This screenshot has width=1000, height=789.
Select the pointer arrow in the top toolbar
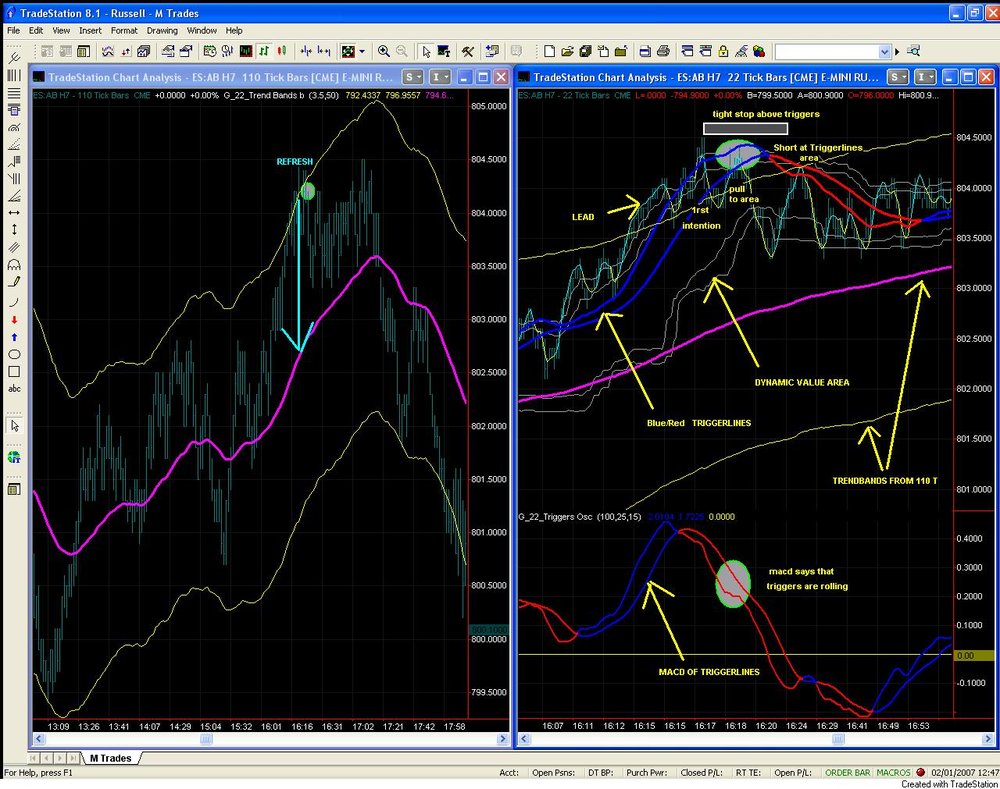point(426,52)
